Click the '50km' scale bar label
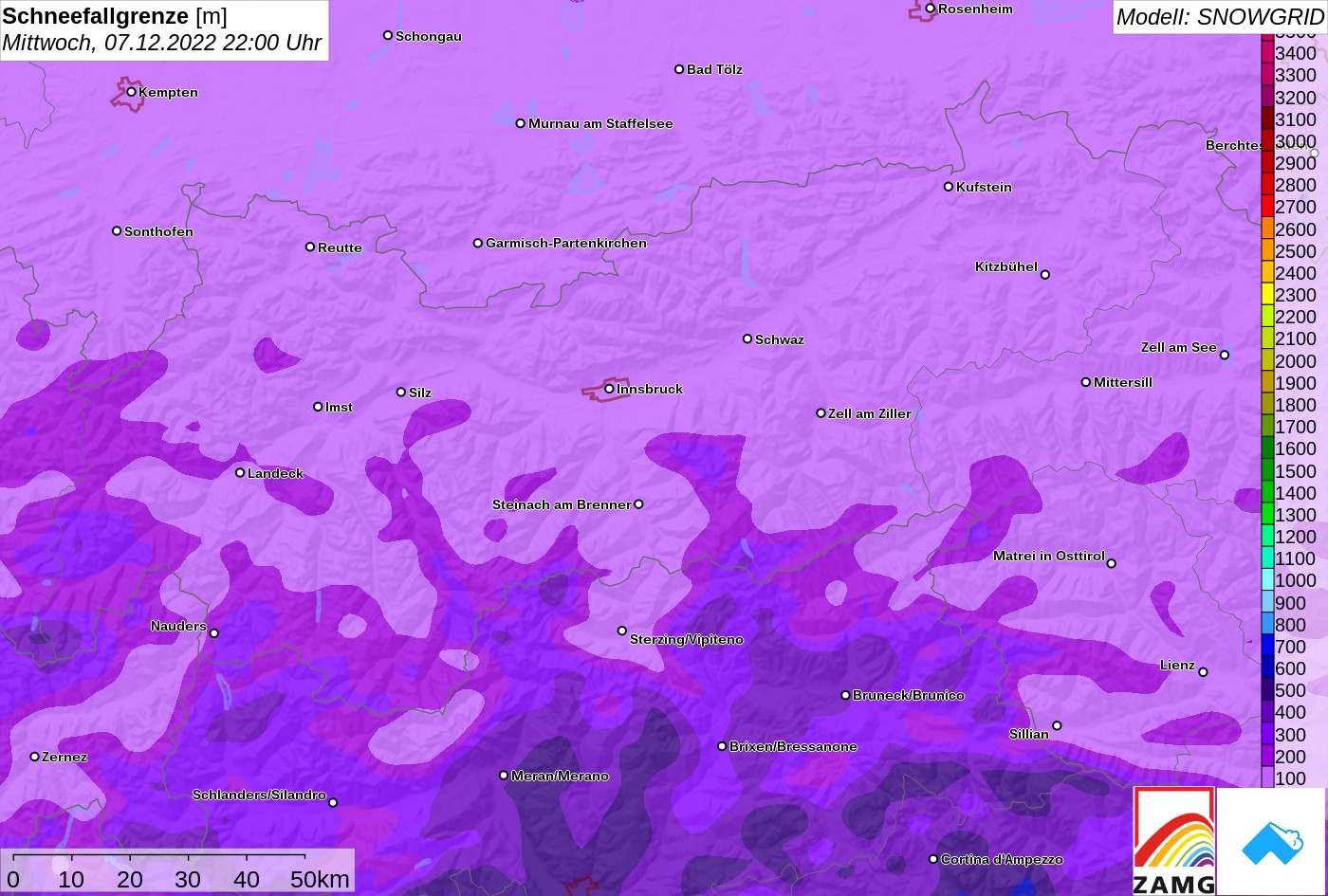This screenshot has height=896, width=1328. 320,879
